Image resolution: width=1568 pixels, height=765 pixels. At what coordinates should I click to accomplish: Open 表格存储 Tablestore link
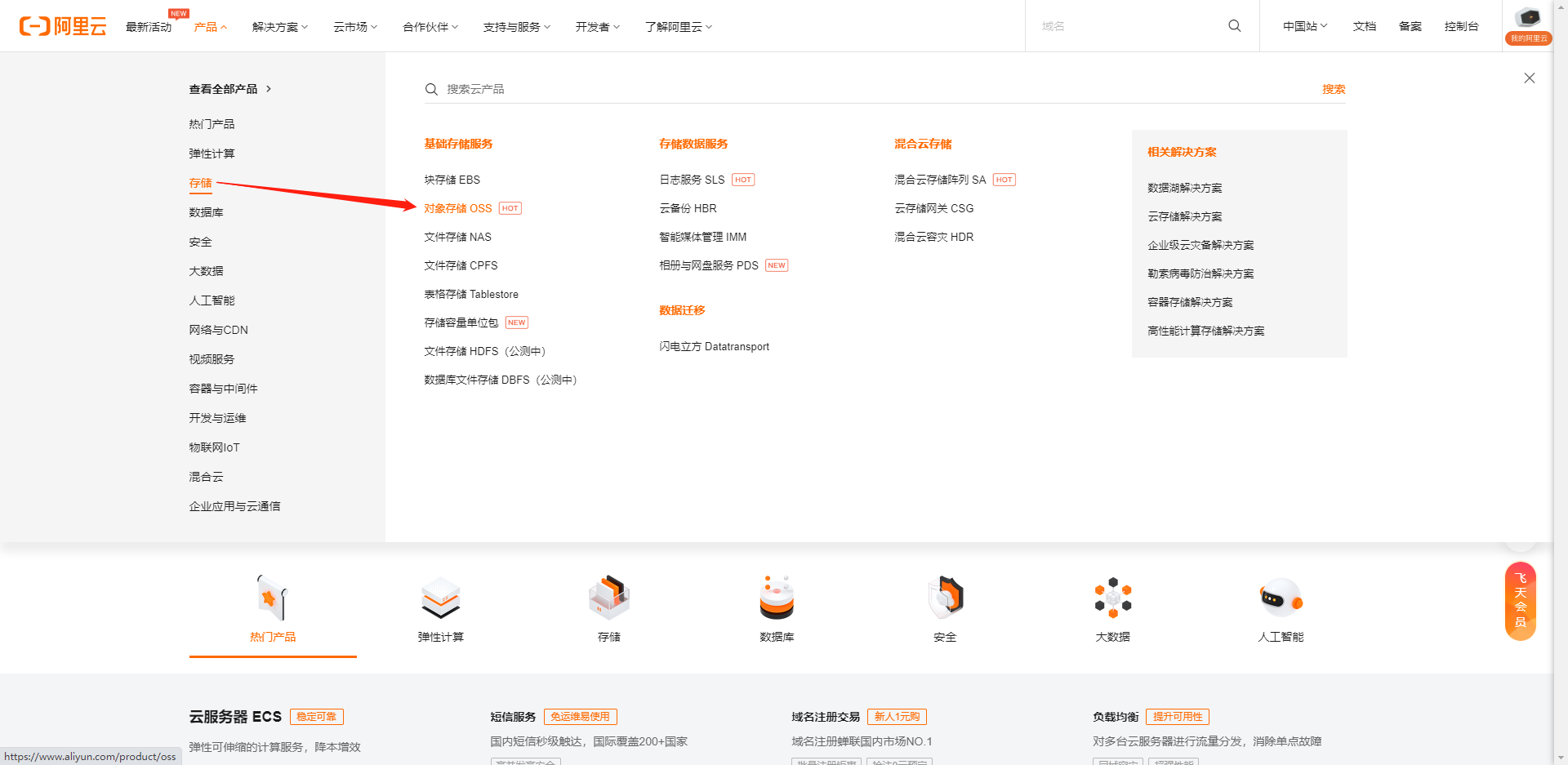point(471,294)
